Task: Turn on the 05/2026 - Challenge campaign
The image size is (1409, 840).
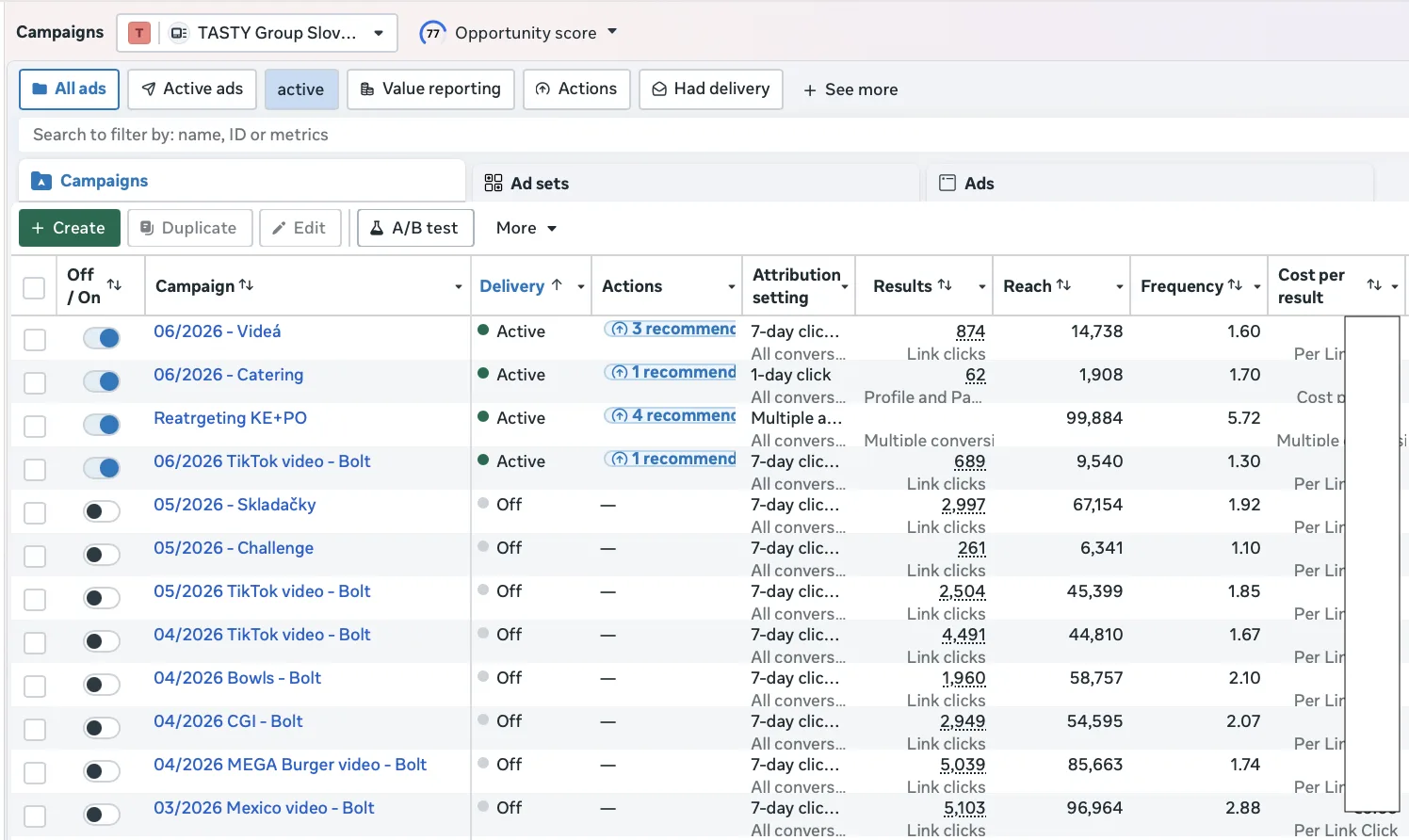Action: click(102, 555)
